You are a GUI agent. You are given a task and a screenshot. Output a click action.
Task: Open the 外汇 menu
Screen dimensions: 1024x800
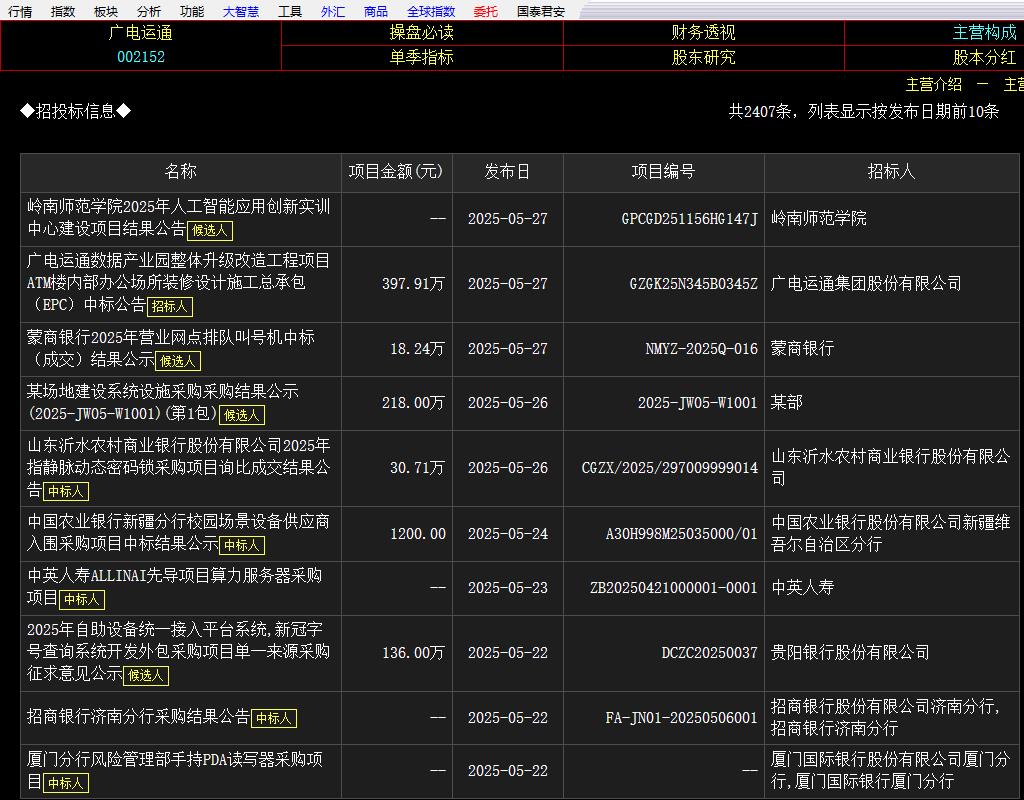point(333,11)
